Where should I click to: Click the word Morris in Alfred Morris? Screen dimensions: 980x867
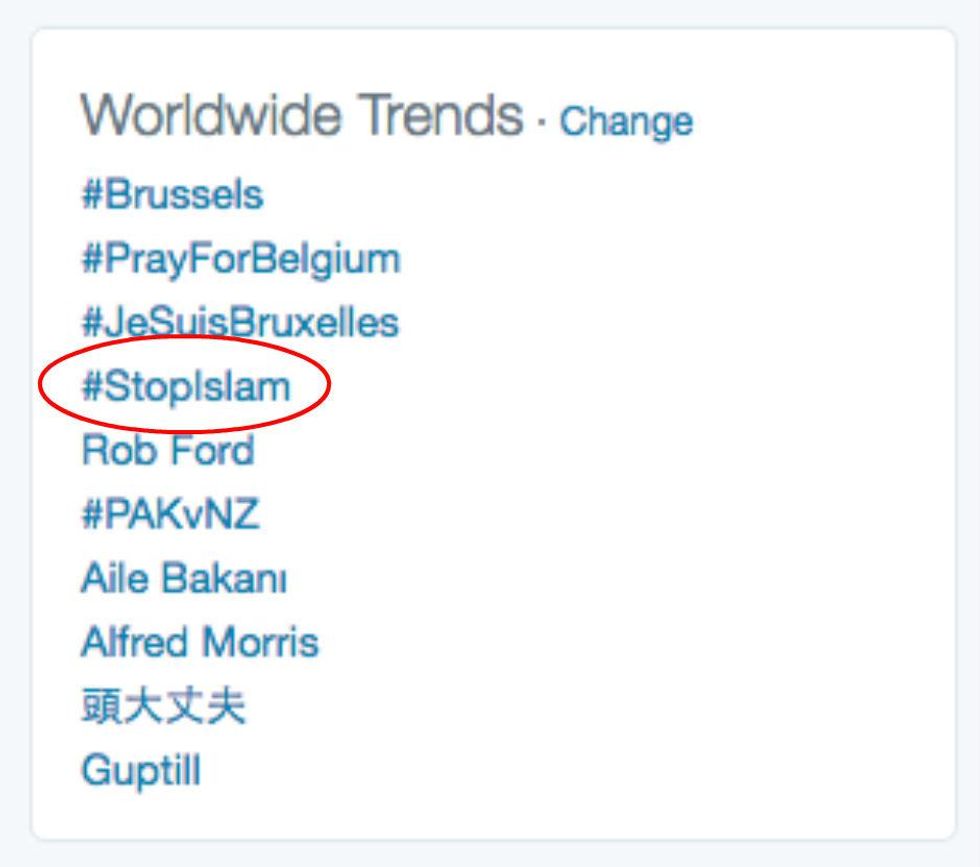pyautogui.click(x=260, y=642)
